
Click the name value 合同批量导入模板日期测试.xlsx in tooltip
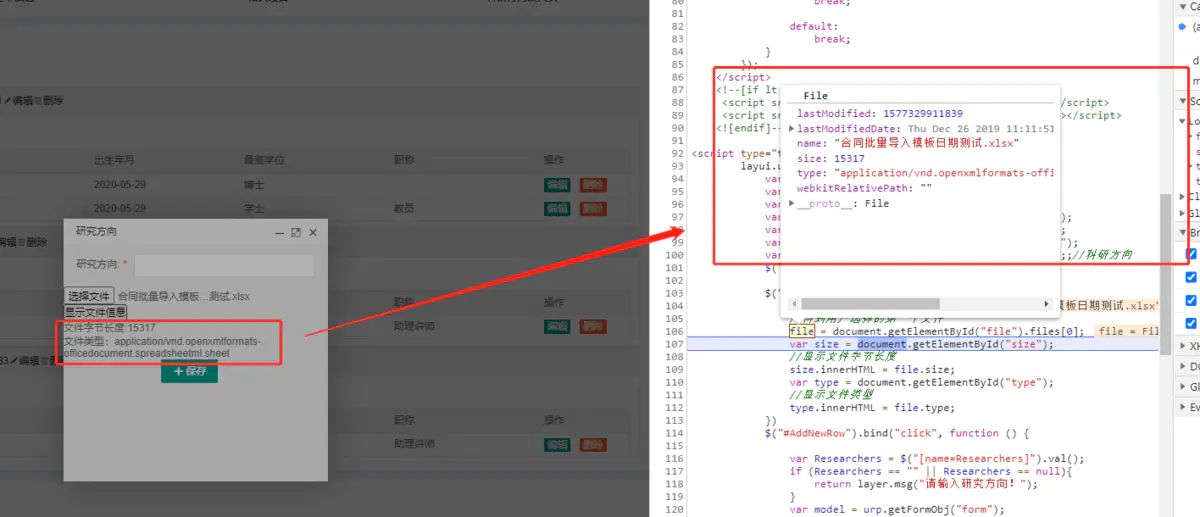[925, 143]
